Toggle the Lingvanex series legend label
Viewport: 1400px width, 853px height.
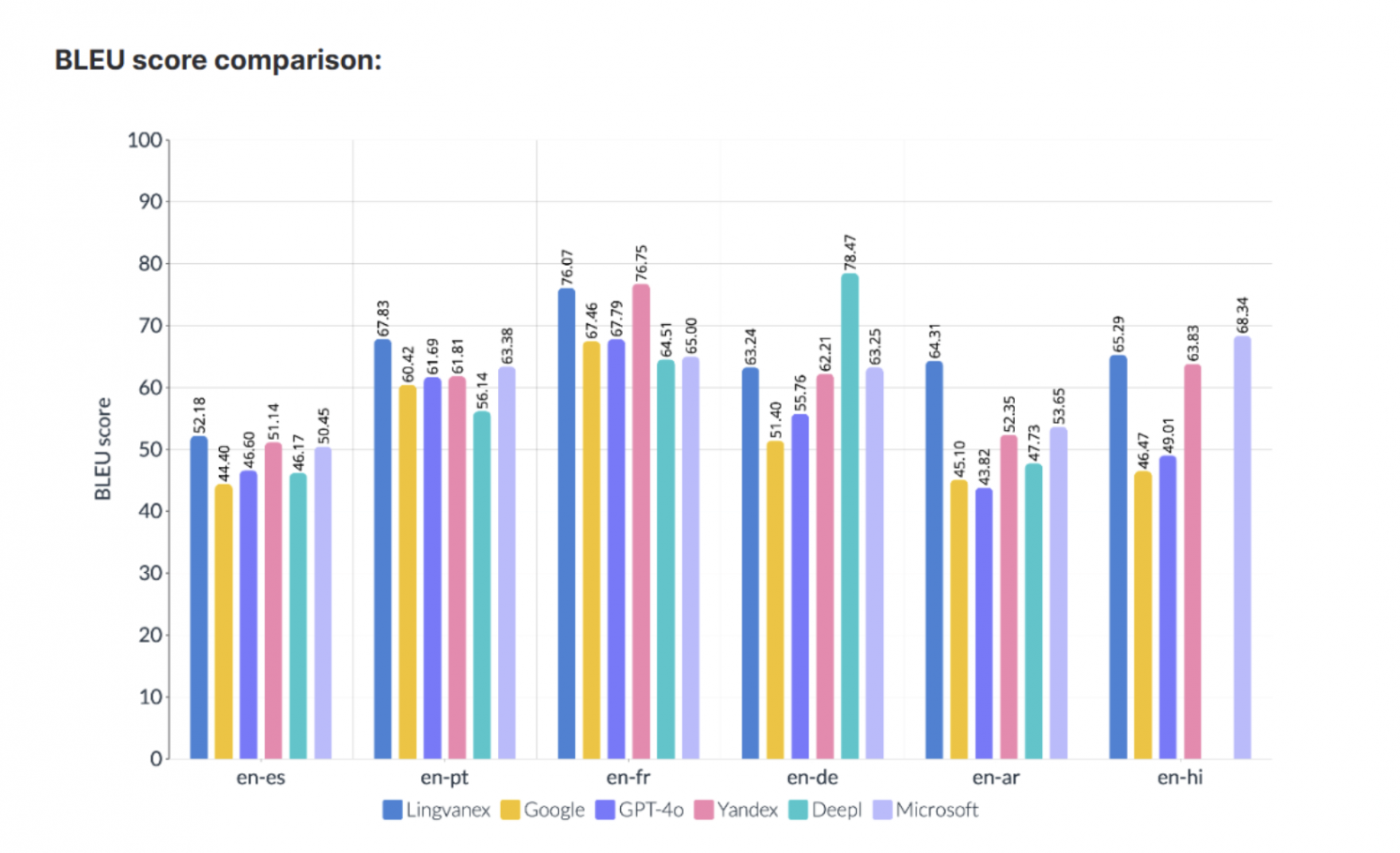[448, 810]
